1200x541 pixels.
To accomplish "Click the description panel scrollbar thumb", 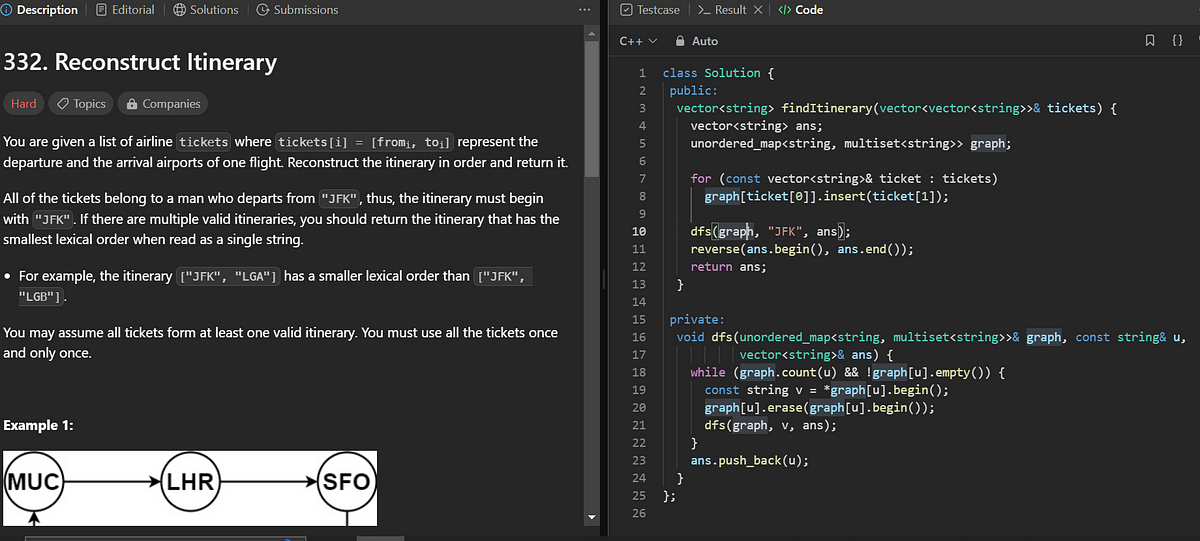I will pos(590,110).
